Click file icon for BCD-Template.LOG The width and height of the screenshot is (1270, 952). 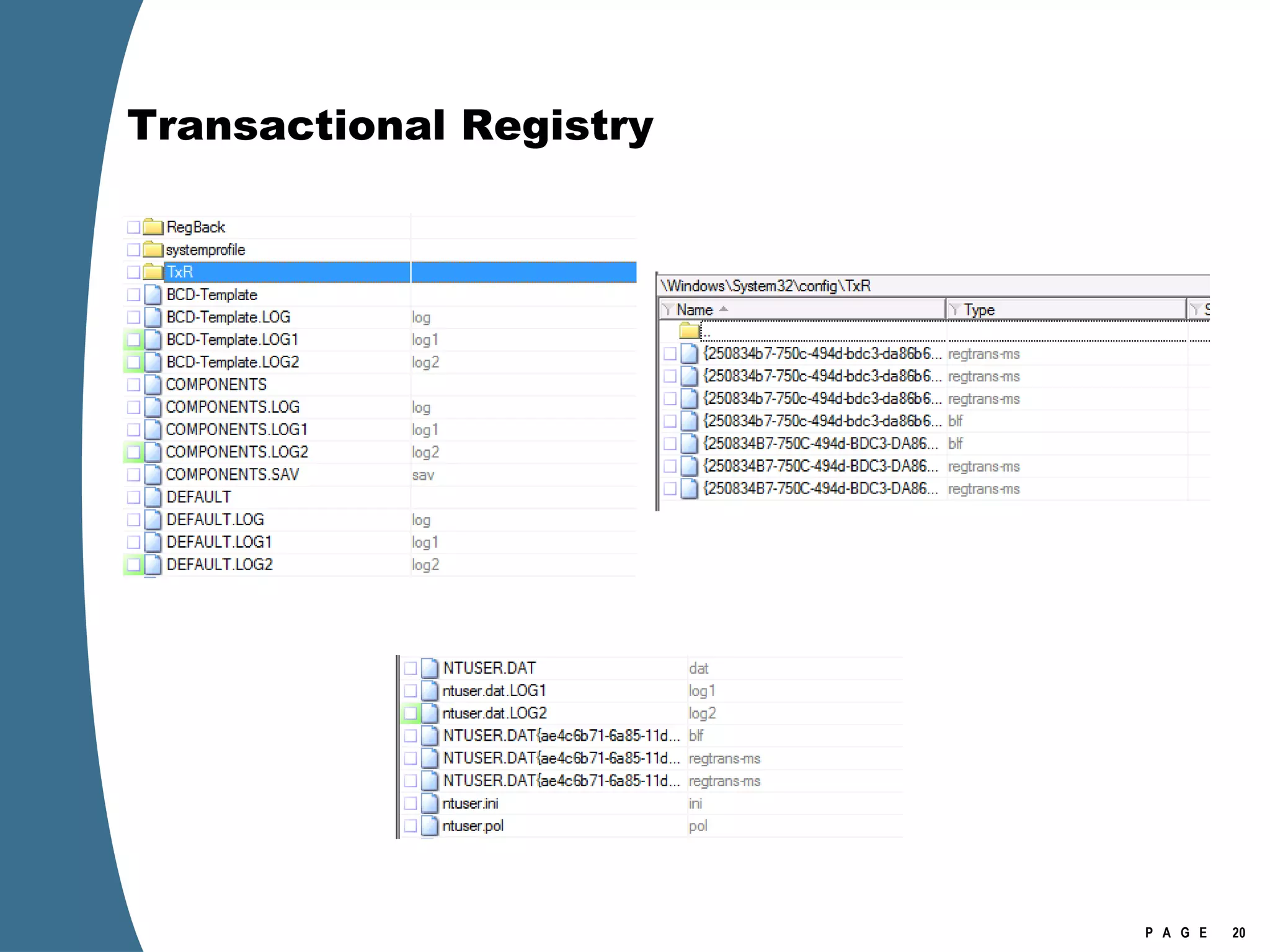(x=153, y=317)
